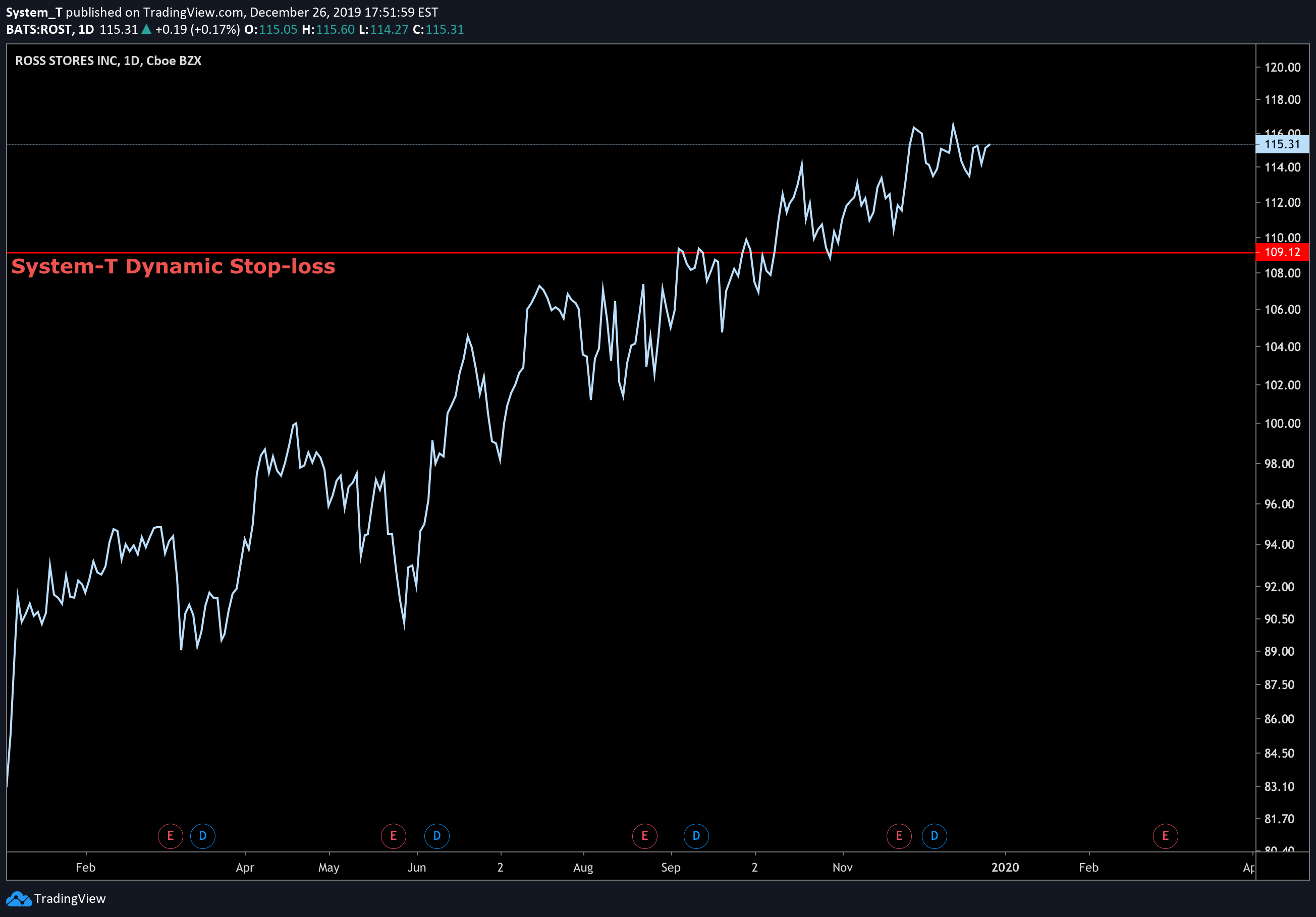Click the 96.00 price axis label

coord(1279,504)
